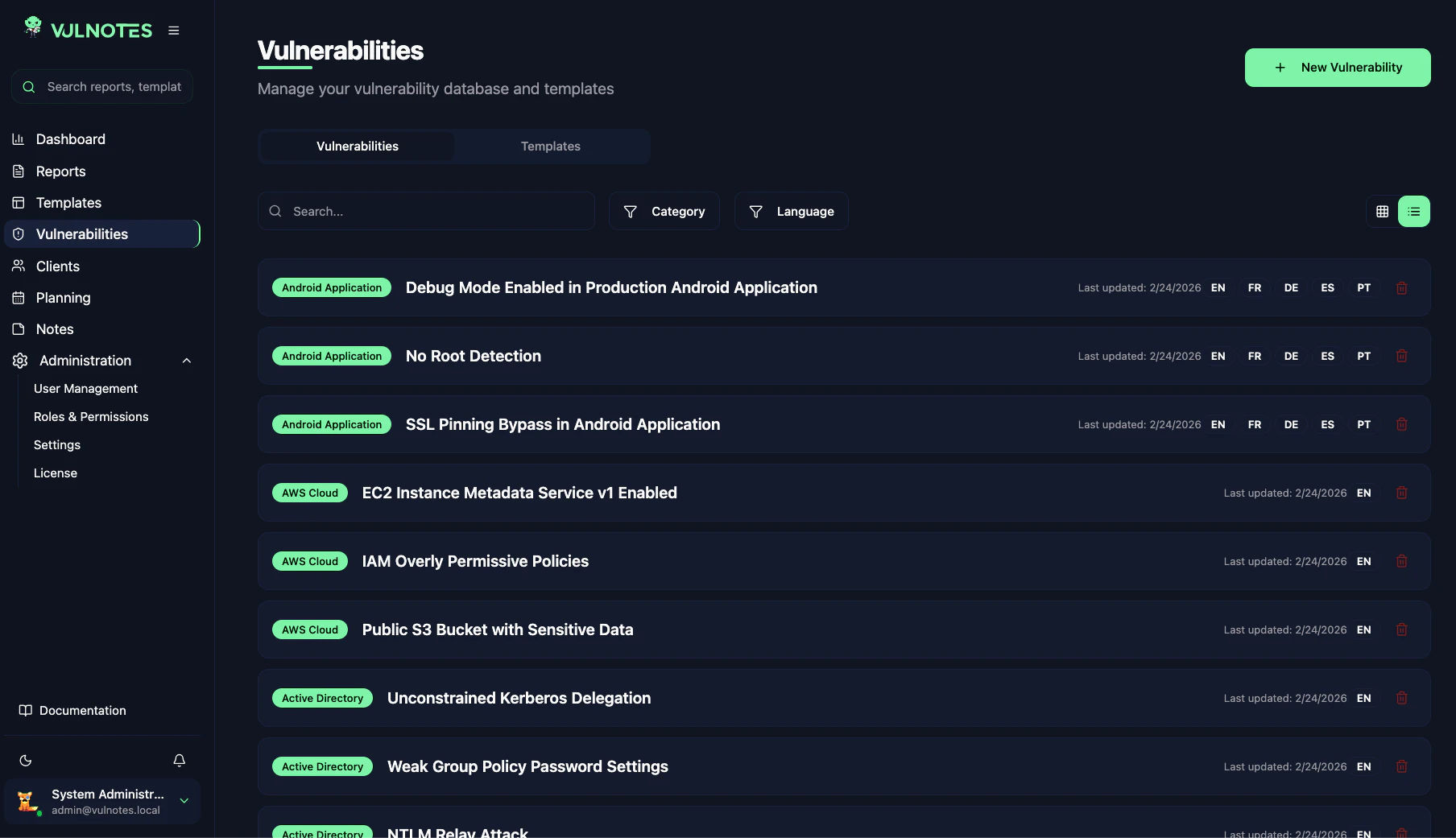Delete IAM Overly Permissive Policies trash icon

(x=1402, y=561)
